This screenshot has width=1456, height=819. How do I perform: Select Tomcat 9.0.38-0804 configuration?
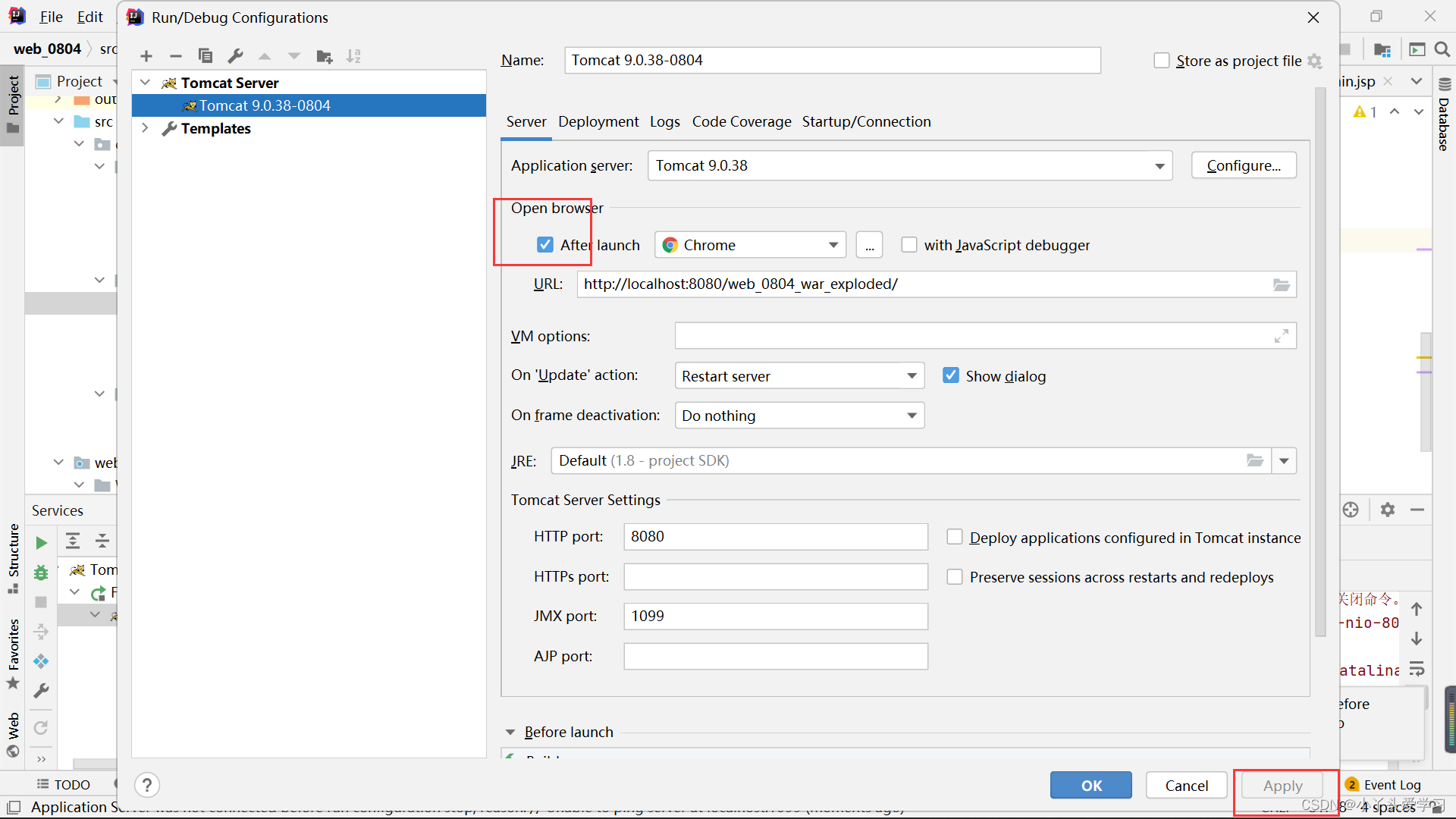(x=309, y=105)
